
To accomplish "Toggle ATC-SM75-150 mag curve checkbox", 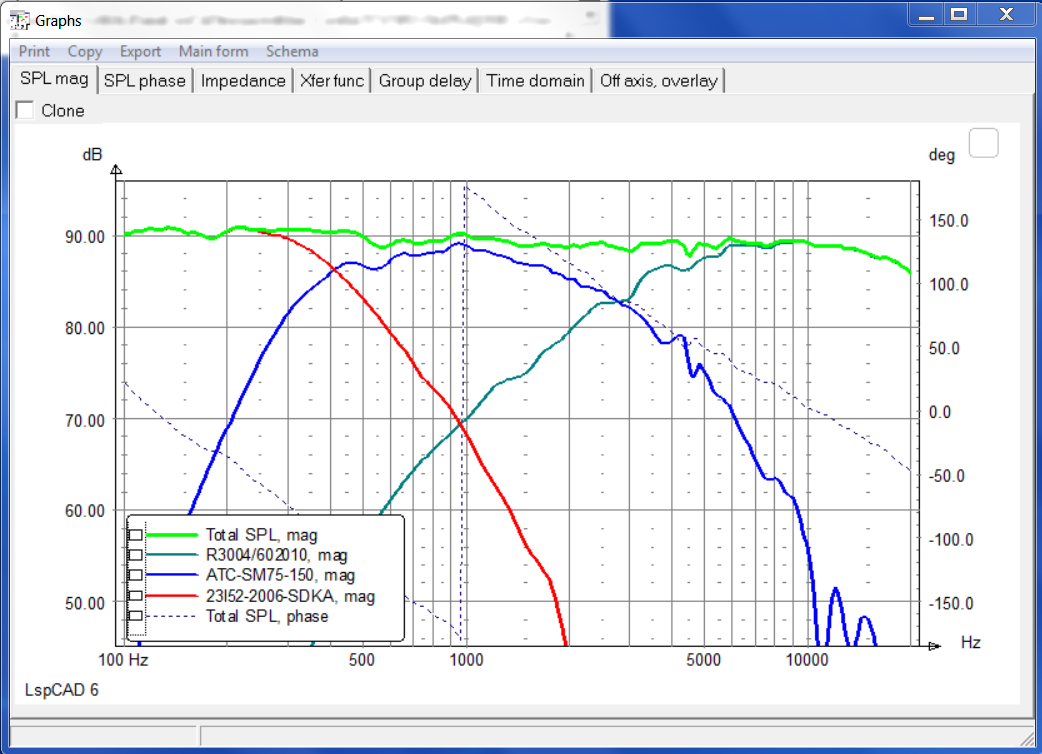I will coord(135,576).
